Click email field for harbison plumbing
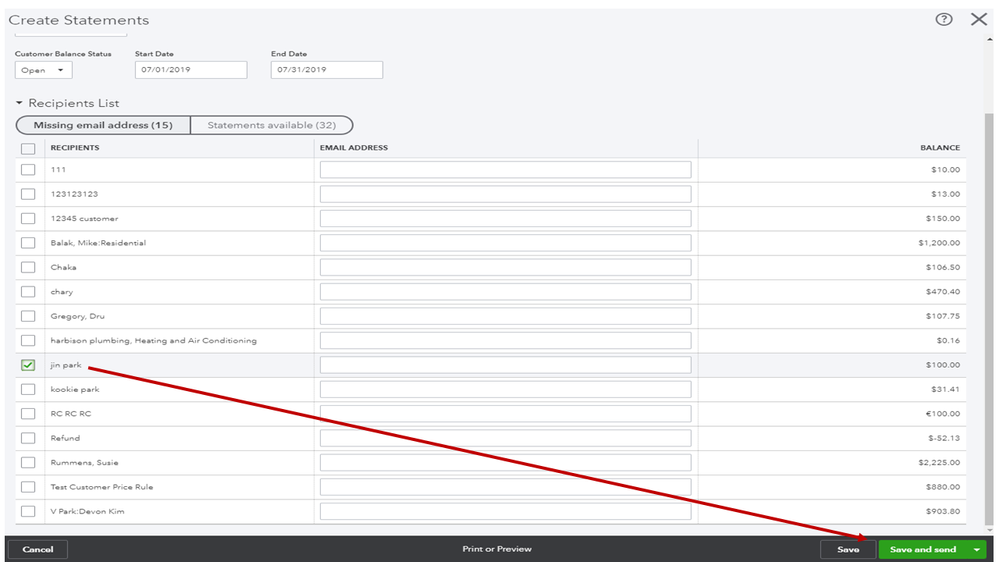 coord(505,340)
